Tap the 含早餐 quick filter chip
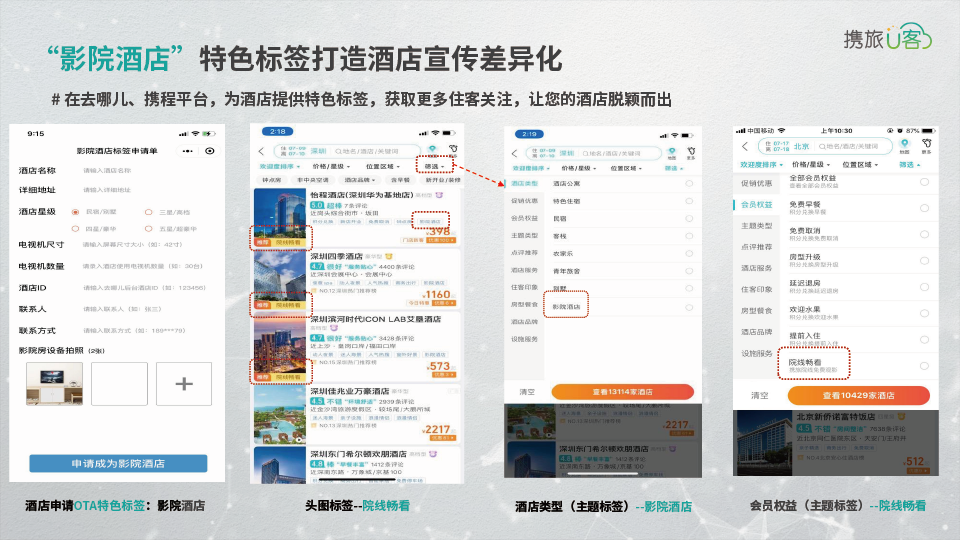Viewport: 960px width, 540px height. [x=400, y=180]
